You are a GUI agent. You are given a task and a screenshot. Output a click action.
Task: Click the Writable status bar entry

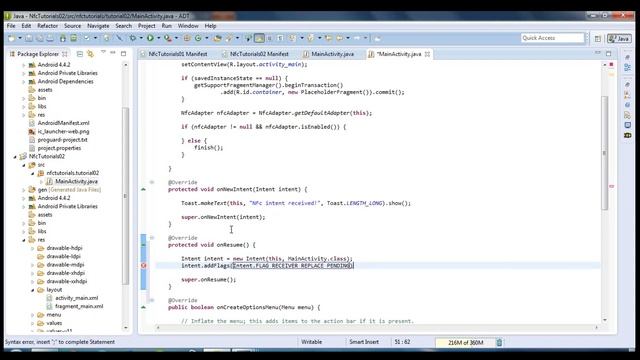pos(311,342)
